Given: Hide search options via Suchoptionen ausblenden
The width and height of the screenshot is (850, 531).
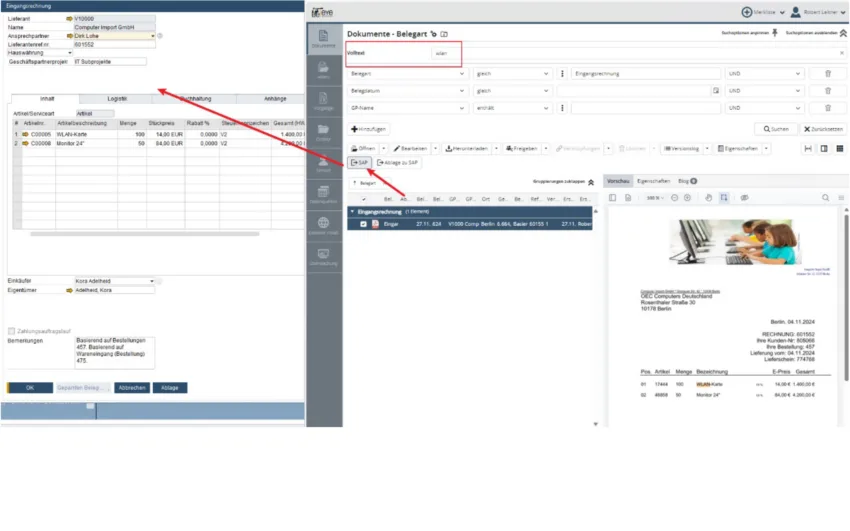Looking at the screenshot, I should pyautogui.click(x=816, y=33).
